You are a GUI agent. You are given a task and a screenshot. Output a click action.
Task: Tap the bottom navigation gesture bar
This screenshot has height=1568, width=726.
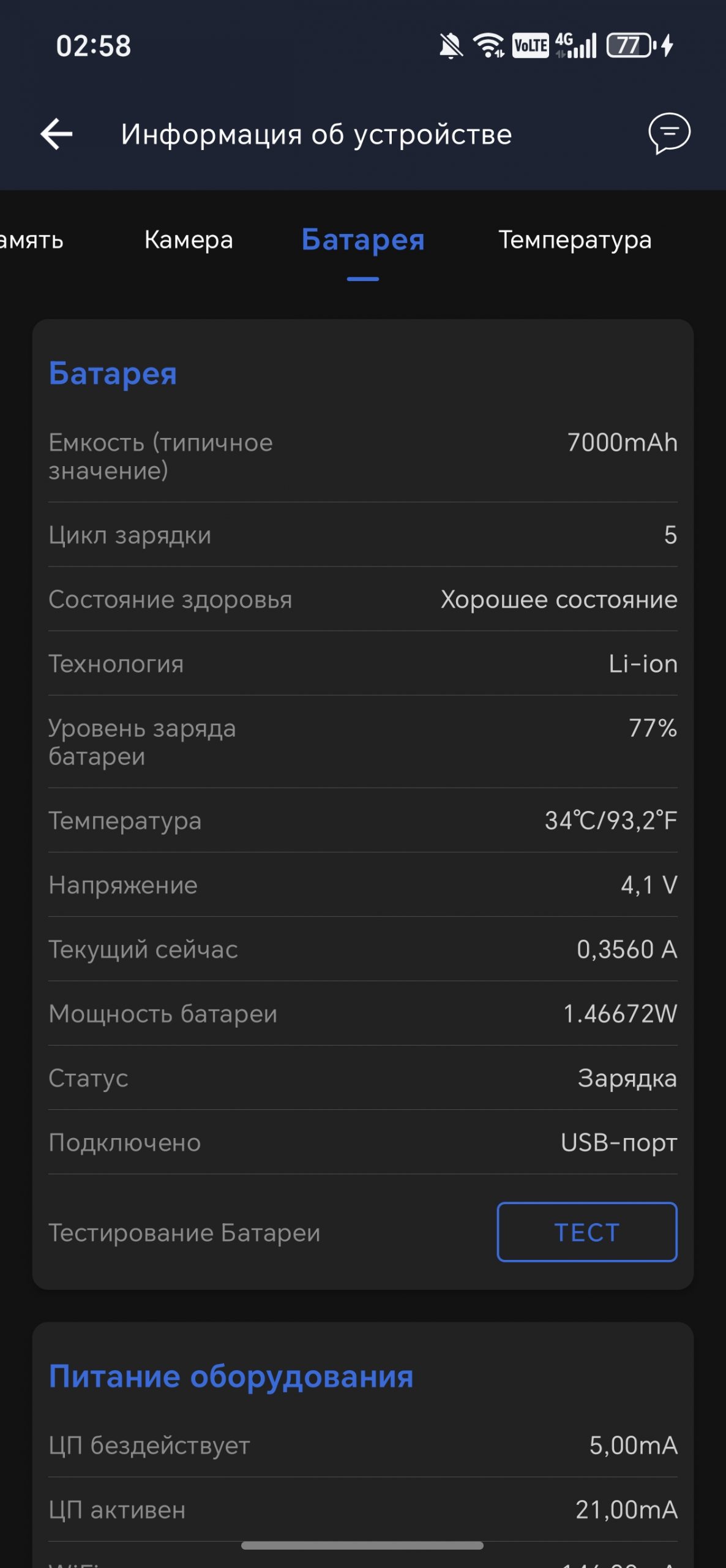click(x=362, y=1545)
